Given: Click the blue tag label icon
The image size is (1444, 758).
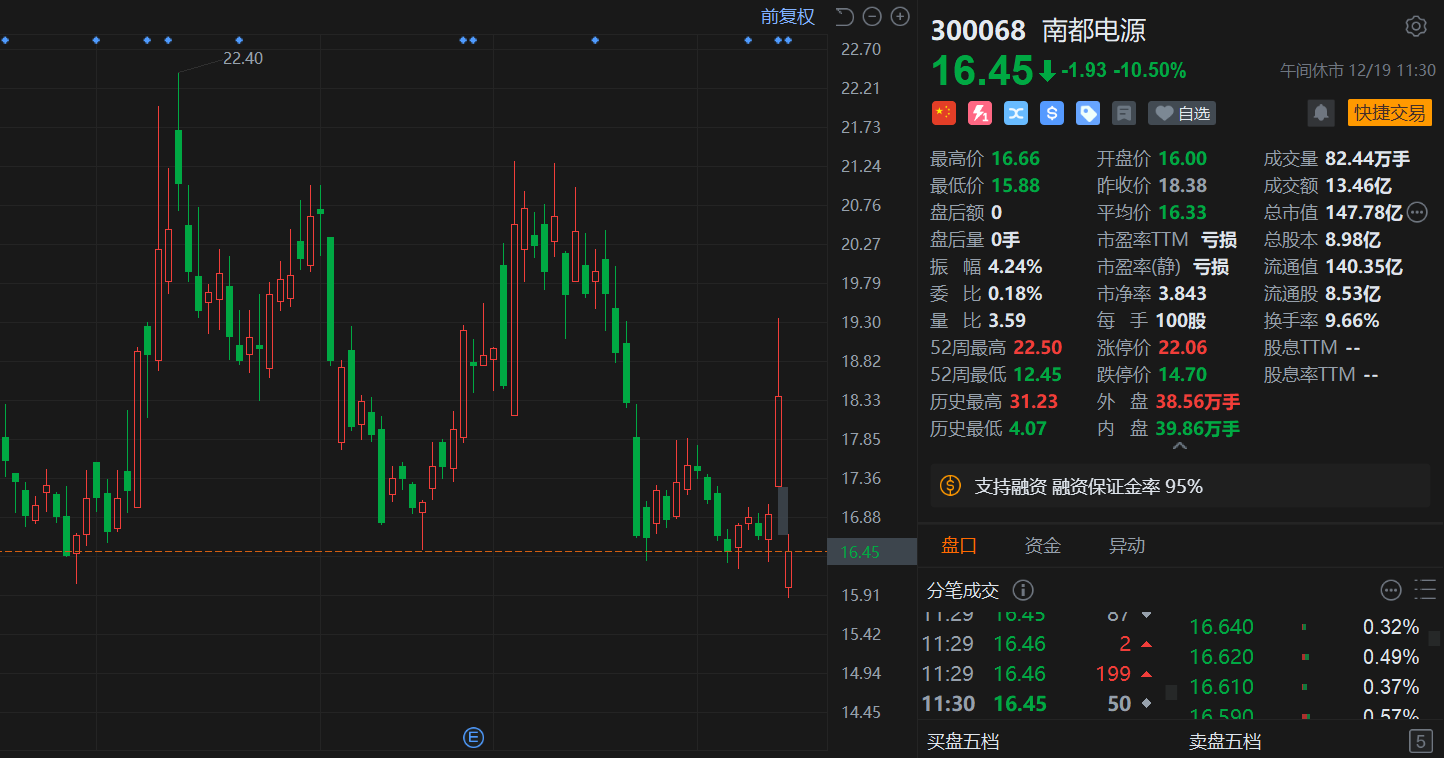Looking at the screenshot, I should click(1087, 113).
